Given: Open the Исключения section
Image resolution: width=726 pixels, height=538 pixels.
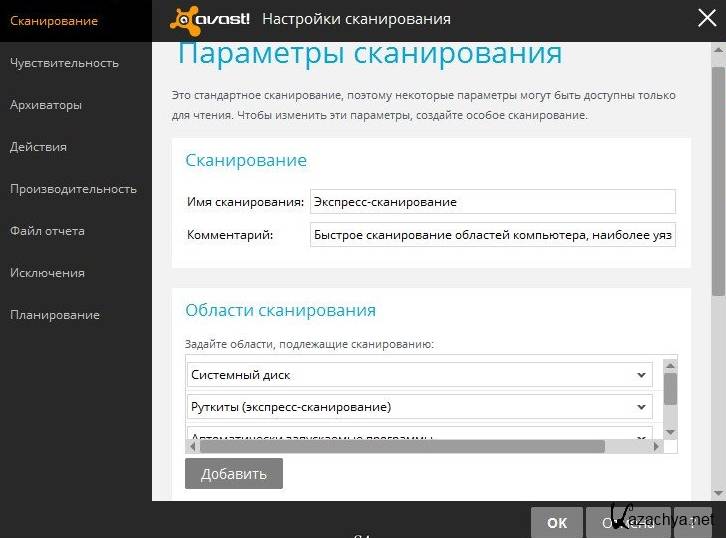Looking at the screenshot, I should point(47,273).
